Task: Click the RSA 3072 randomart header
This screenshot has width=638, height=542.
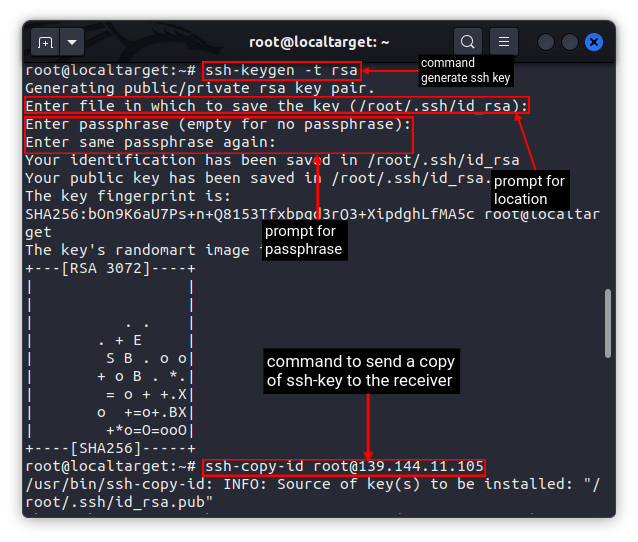Action: coord(110,268)
